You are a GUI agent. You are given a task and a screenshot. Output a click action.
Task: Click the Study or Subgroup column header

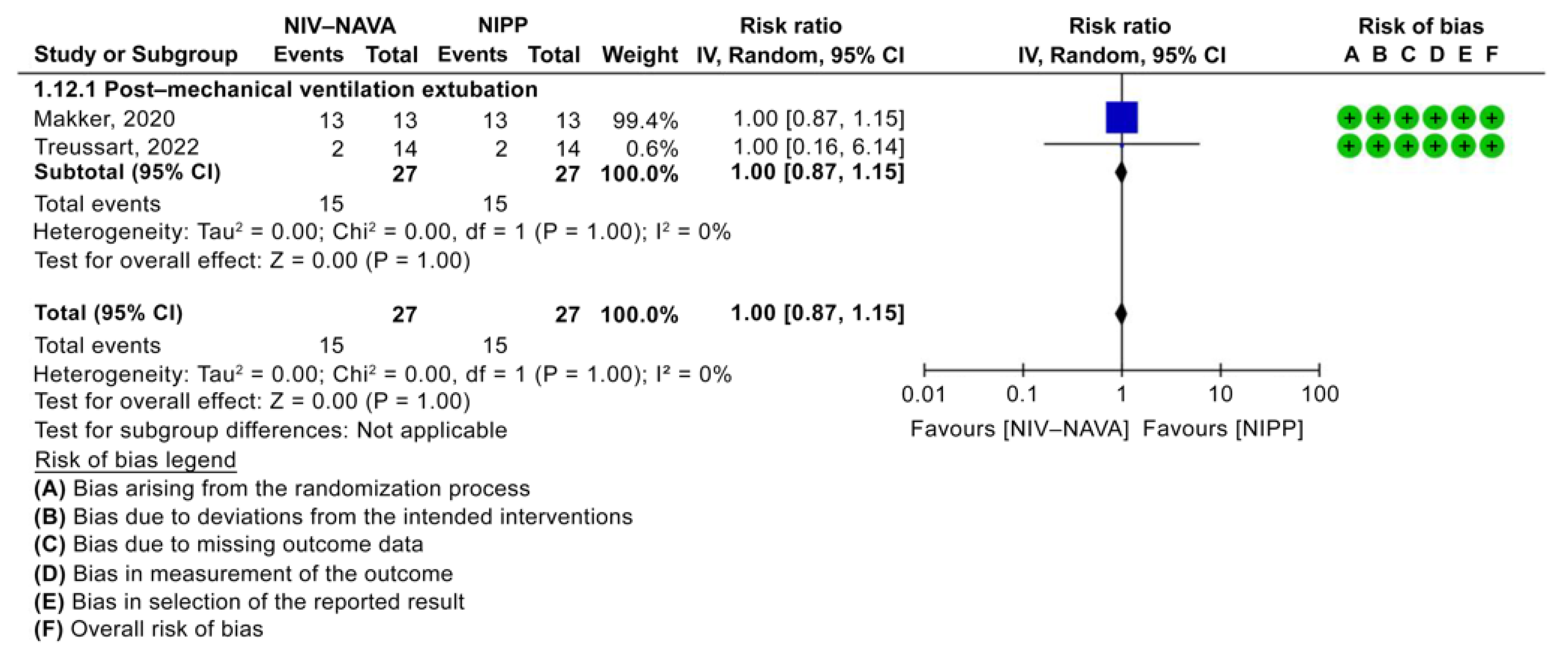click(136, 55)
